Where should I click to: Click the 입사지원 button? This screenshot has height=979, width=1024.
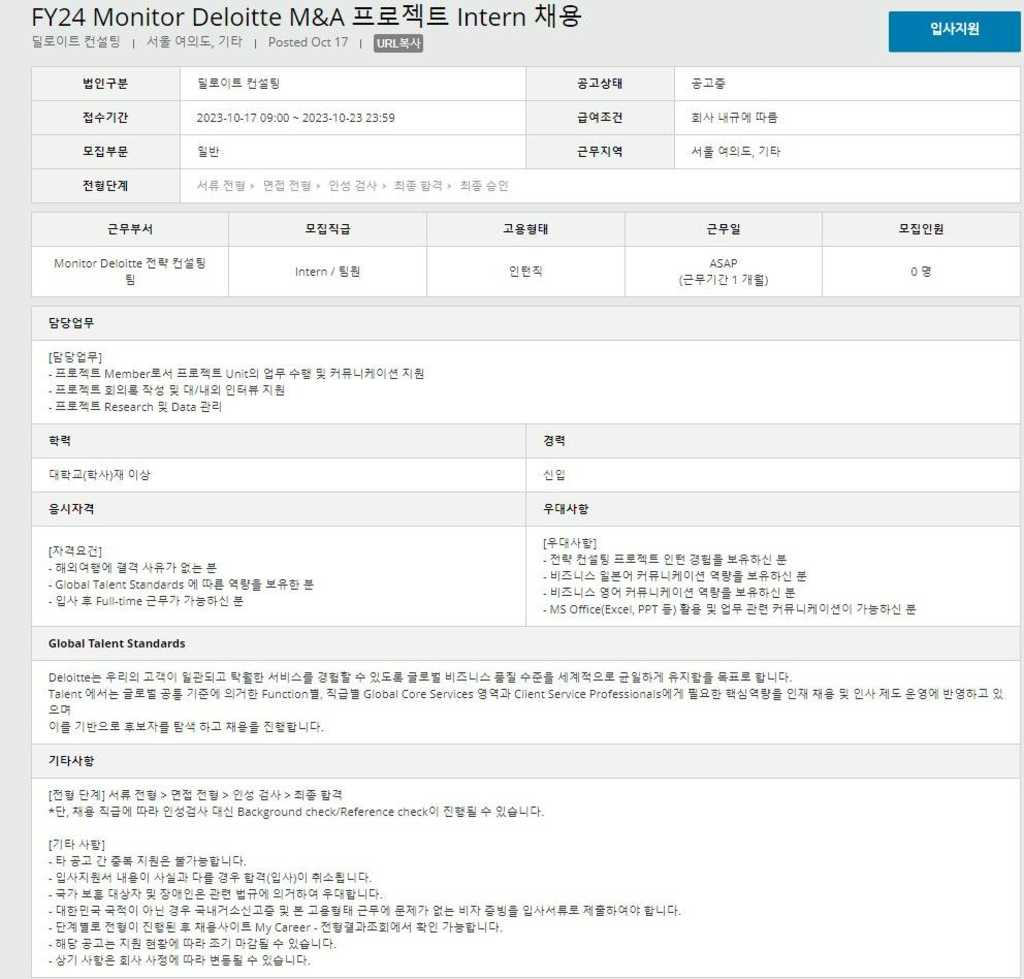click(953, 31)
